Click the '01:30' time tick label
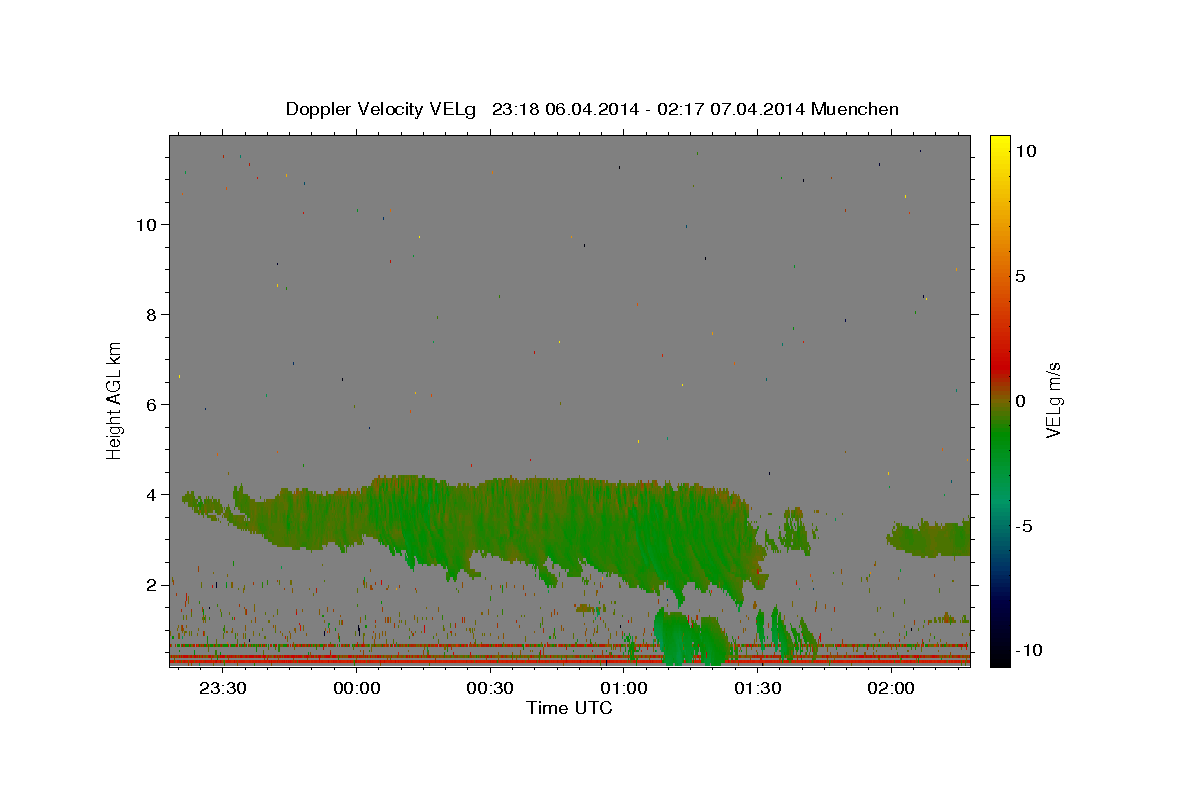Image resolution: width=1200 pixels, height=800 pixels. tap(757, 688)
